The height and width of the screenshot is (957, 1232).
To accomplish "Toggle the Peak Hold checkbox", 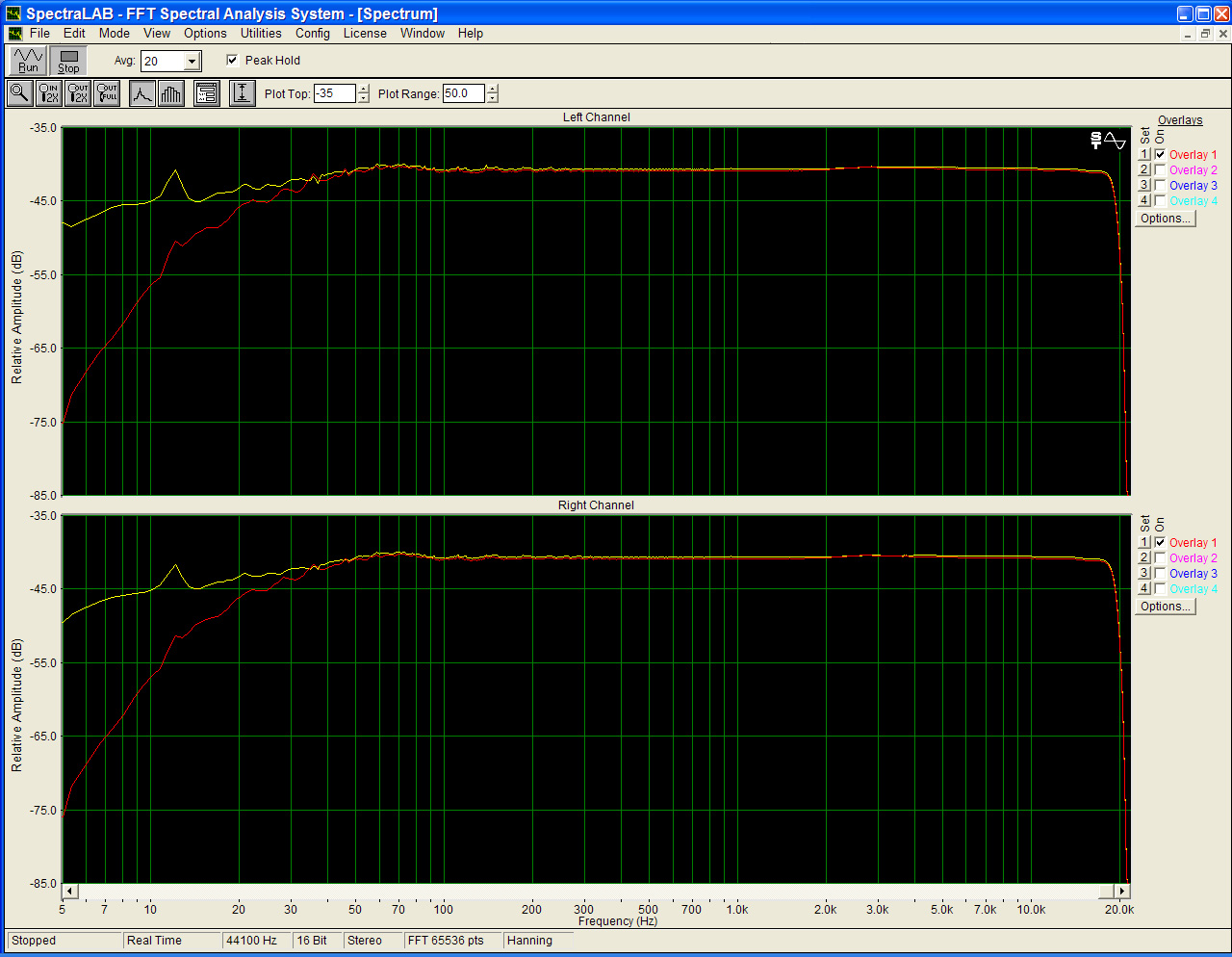I will coord(232,60).
